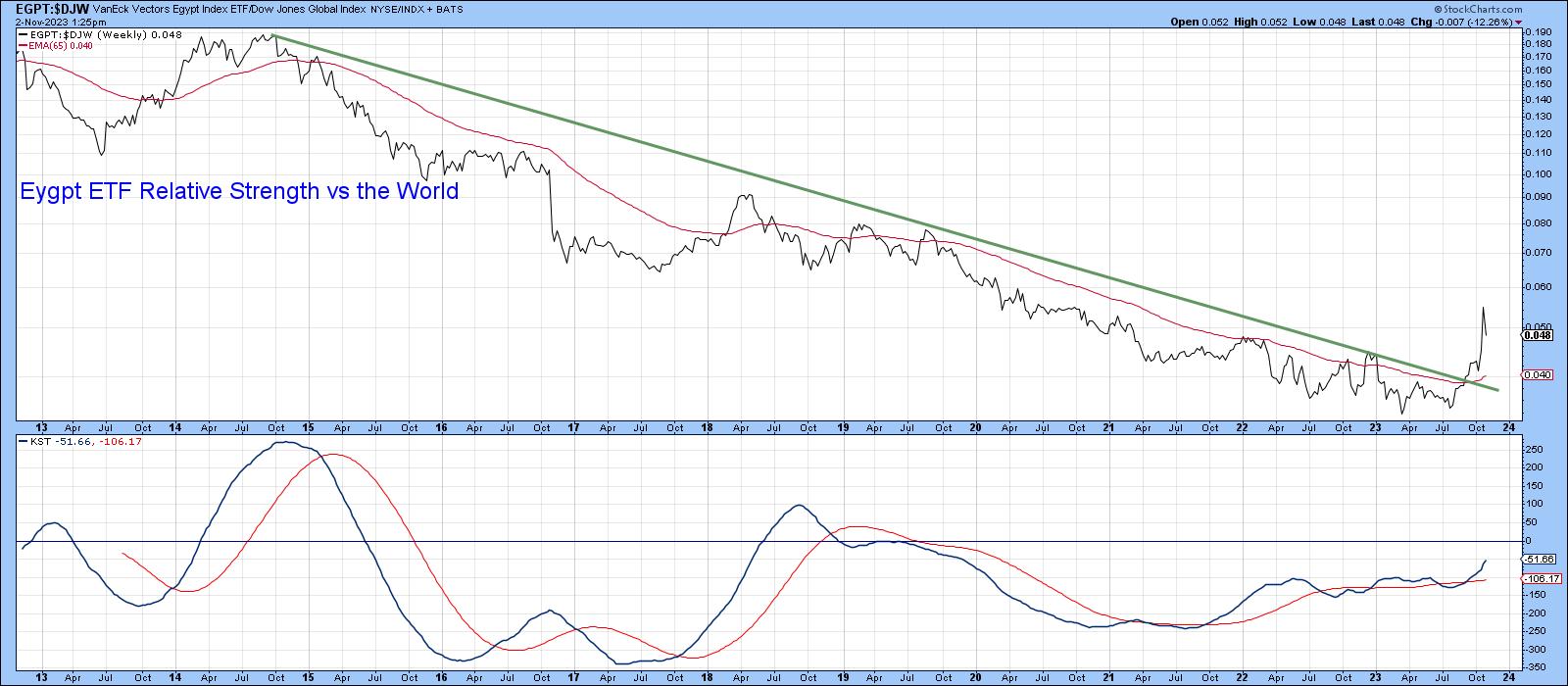Click the red down arrow beside Chg
This screenshot has height=686, width=1568.
click(1518, 21)
